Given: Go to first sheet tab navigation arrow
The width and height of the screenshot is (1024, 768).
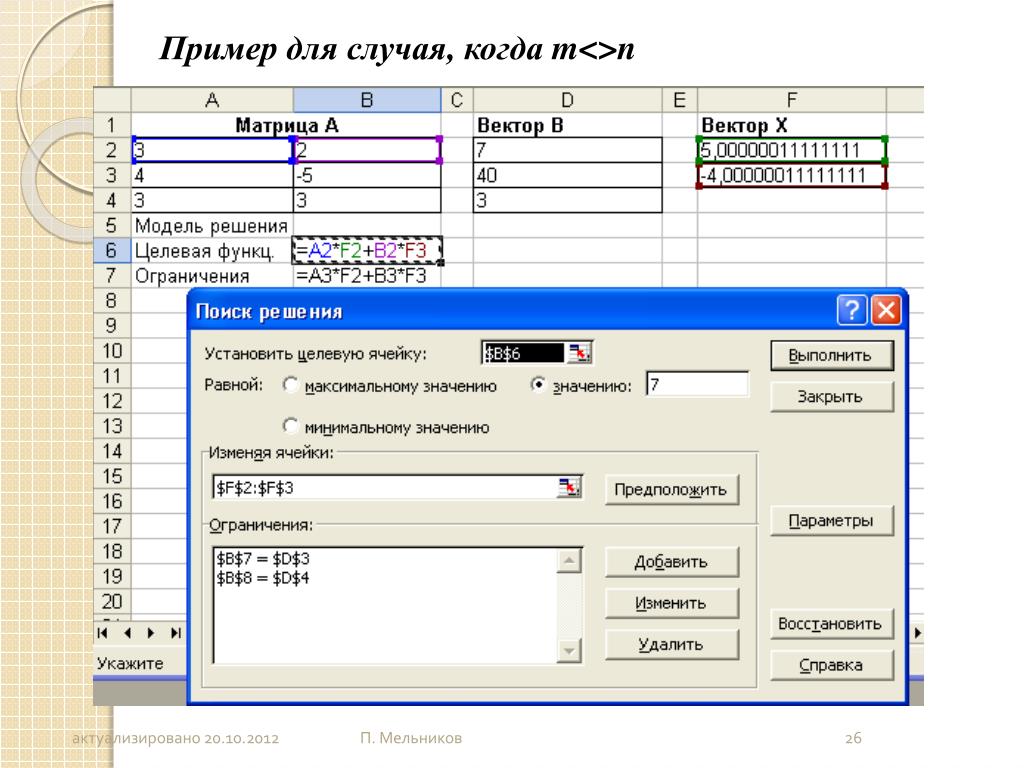Looking at the screenshot, I should (103, 632).
